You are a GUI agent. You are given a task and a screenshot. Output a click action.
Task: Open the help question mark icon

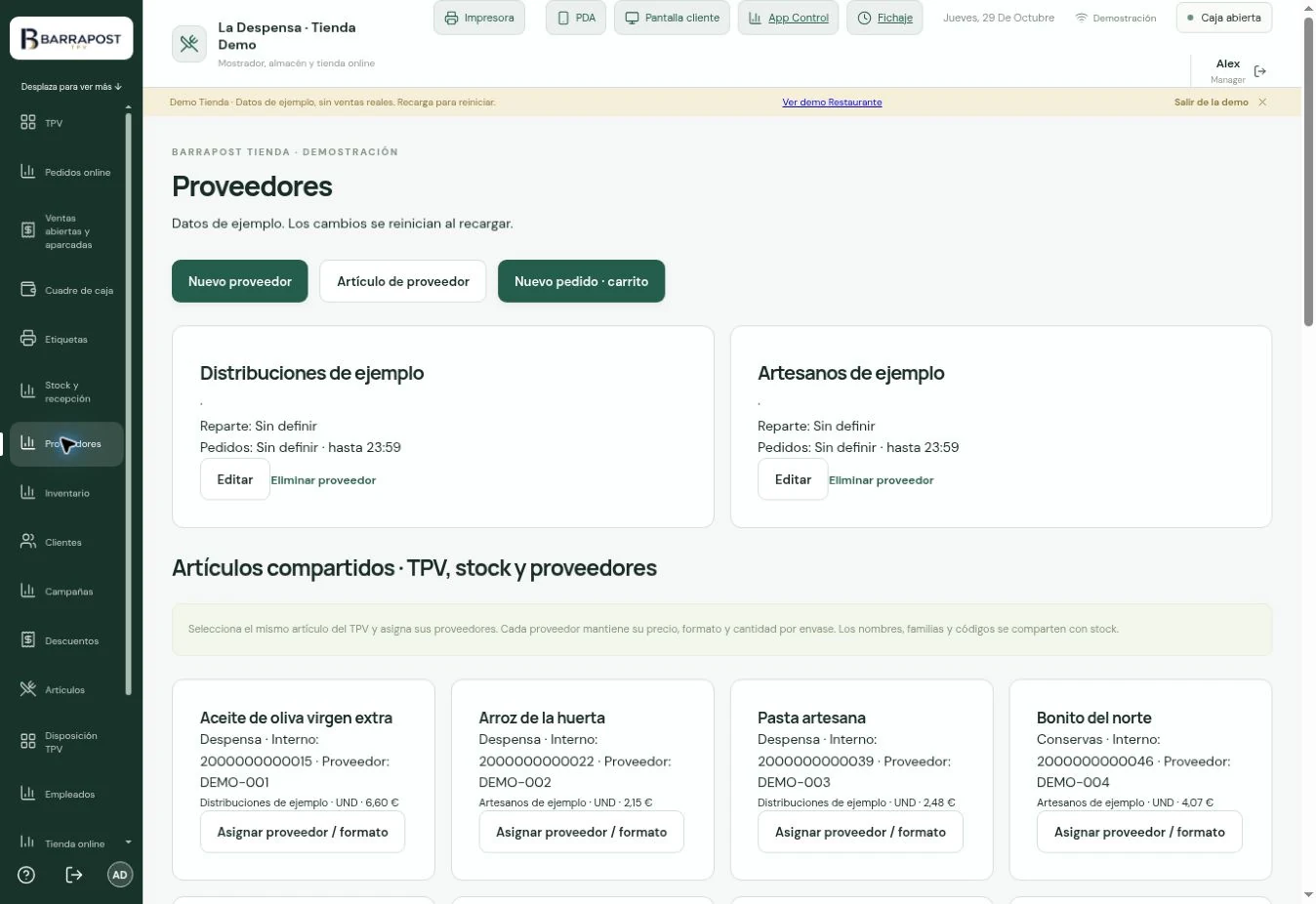[26, 875]
